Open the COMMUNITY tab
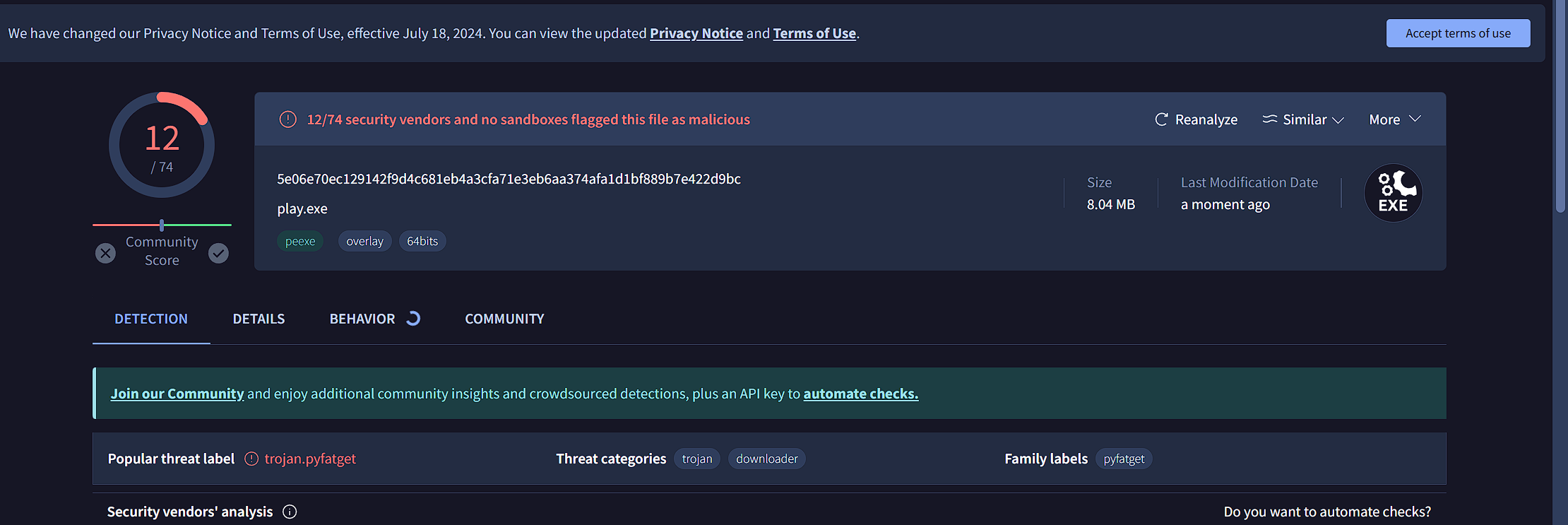1568x525 pixels. (504, 319)
